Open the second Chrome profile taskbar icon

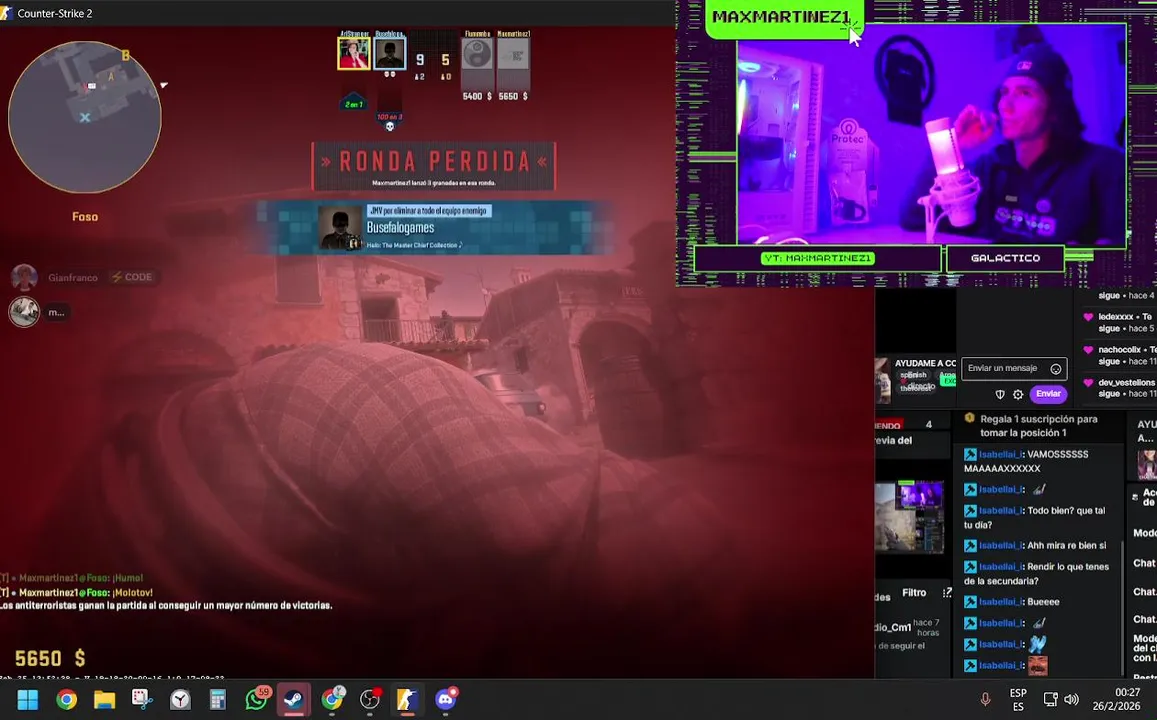332,698
